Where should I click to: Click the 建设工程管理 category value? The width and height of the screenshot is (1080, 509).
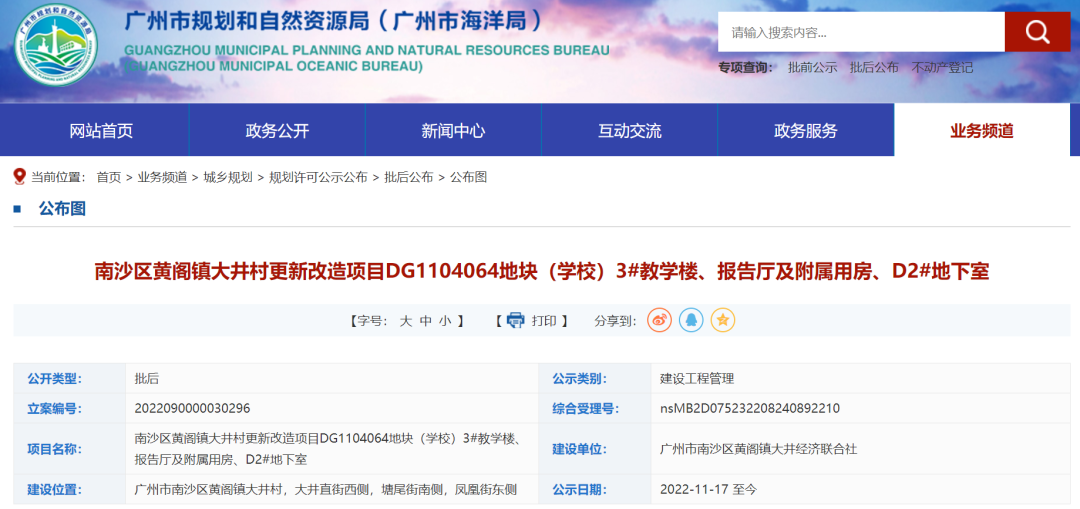[697, 378]
